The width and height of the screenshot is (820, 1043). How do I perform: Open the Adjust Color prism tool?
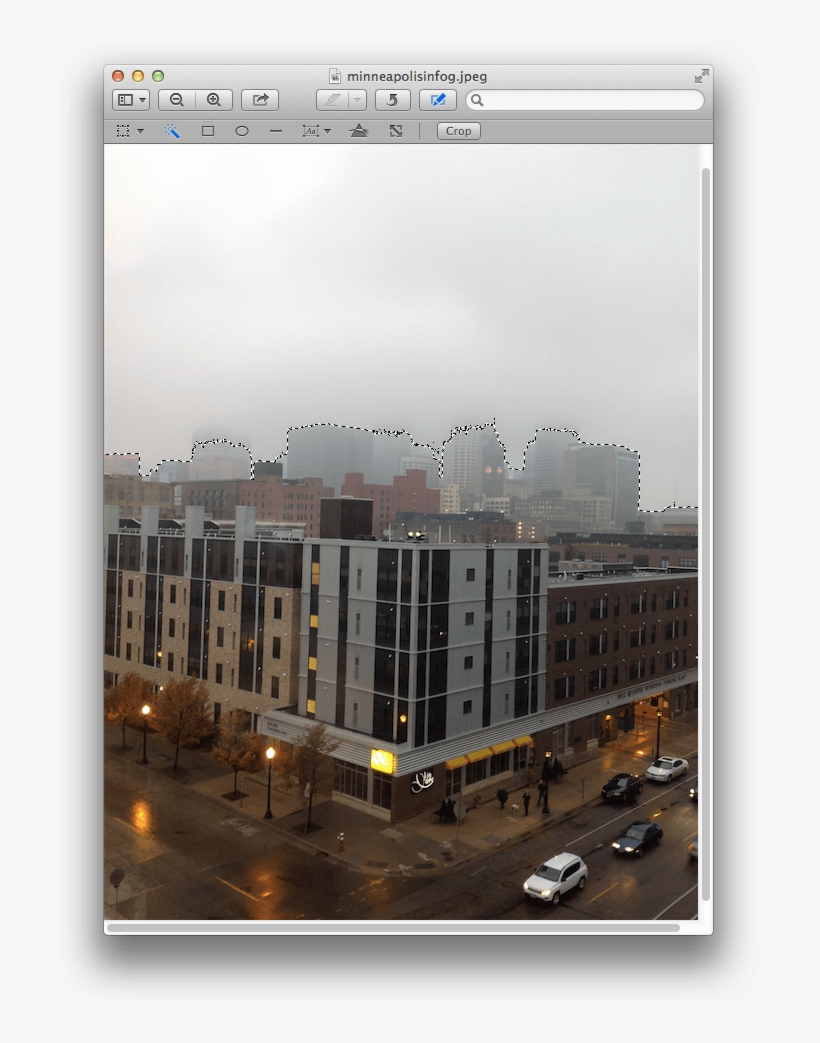coord(358,130)
